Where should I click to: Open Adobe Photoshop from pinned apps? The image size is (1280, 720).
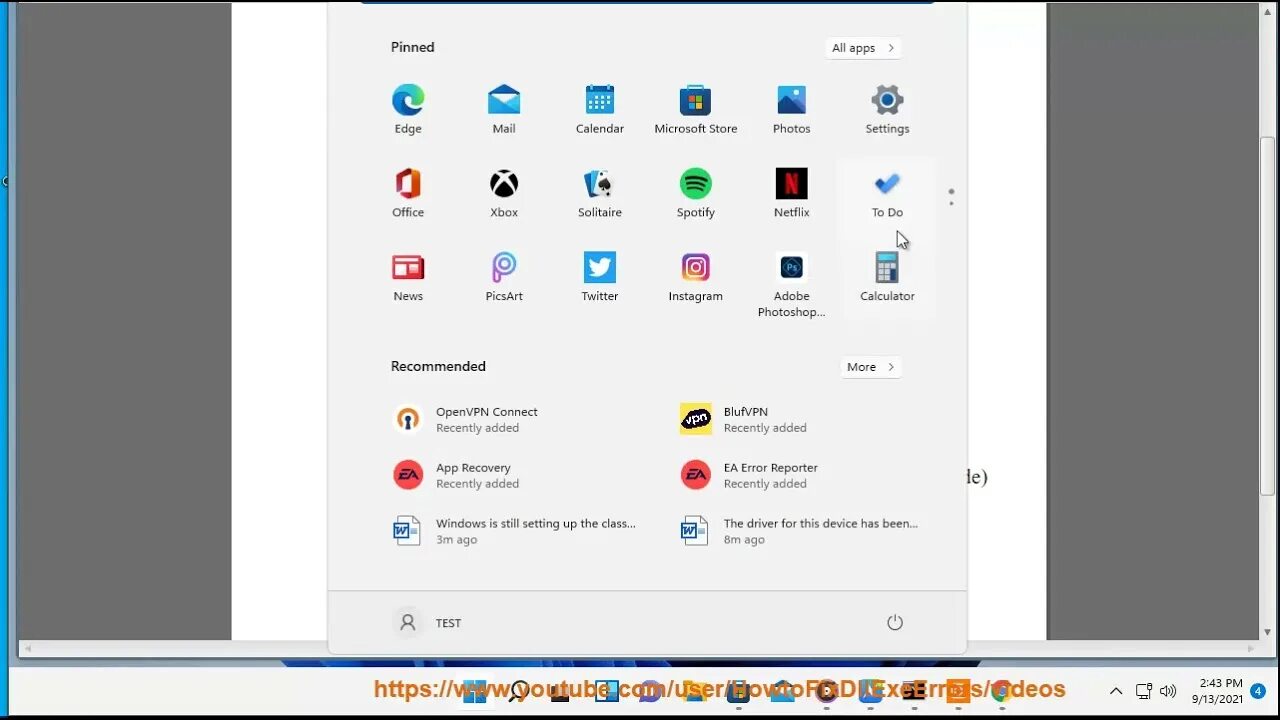791,285
